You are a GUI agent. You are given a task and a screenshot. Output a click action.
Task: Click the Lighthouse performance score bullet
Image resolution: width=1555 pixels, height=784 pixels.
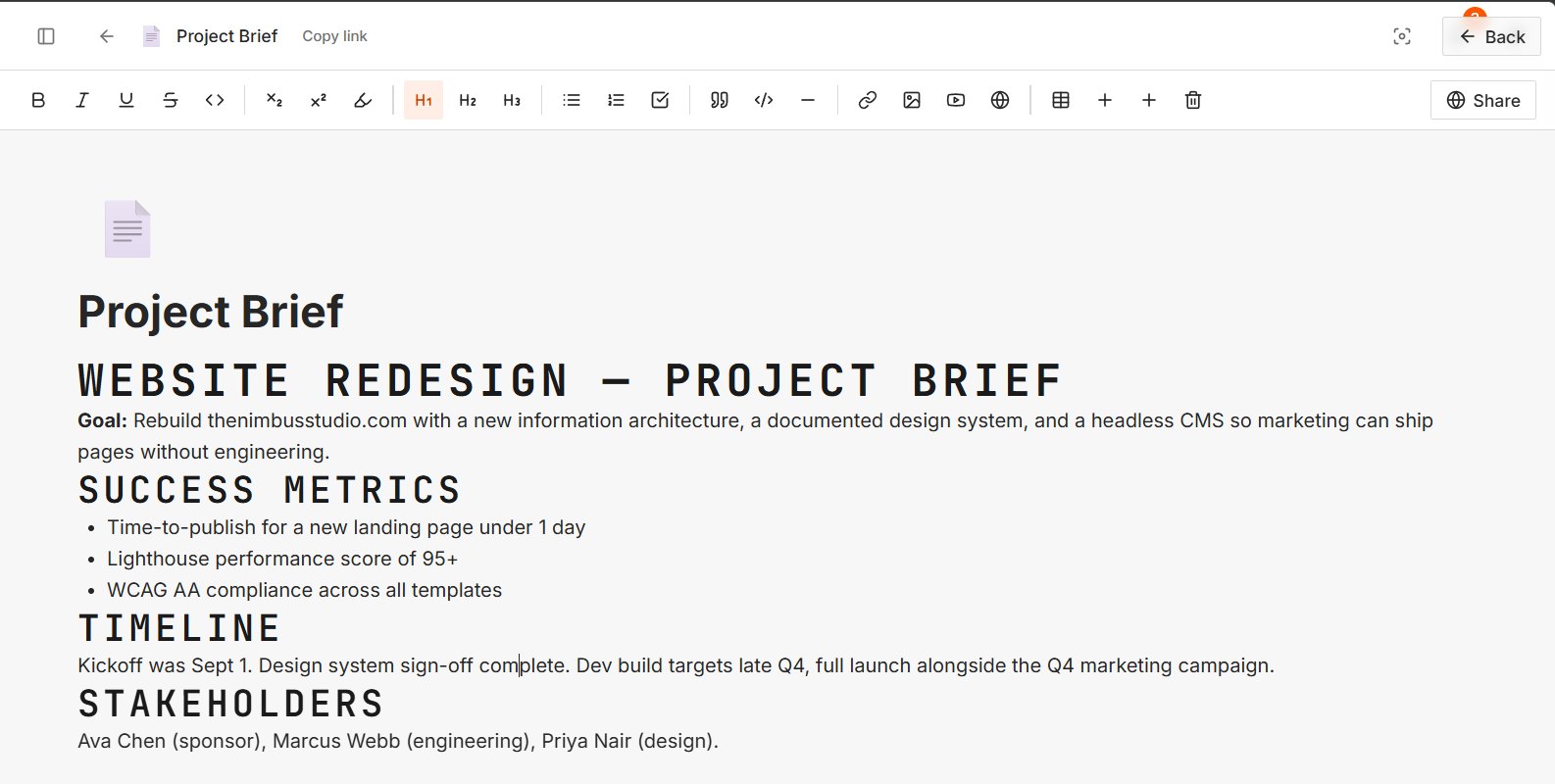pos(282,559)
